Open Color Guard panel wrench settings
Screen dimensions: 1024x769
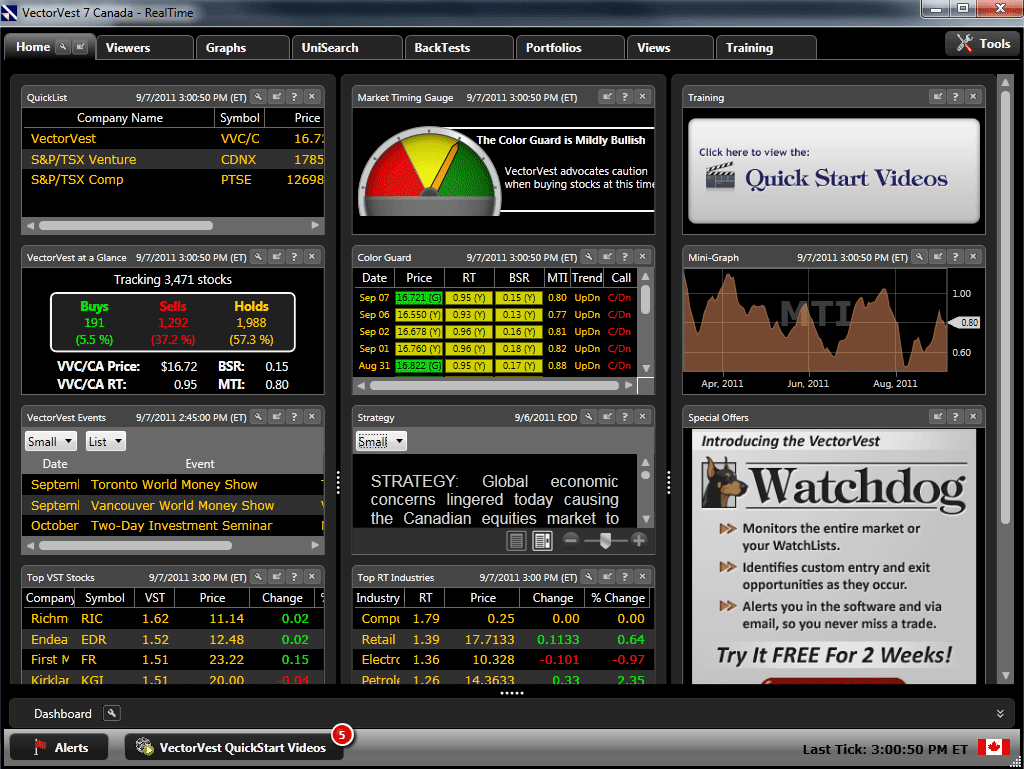589,257
